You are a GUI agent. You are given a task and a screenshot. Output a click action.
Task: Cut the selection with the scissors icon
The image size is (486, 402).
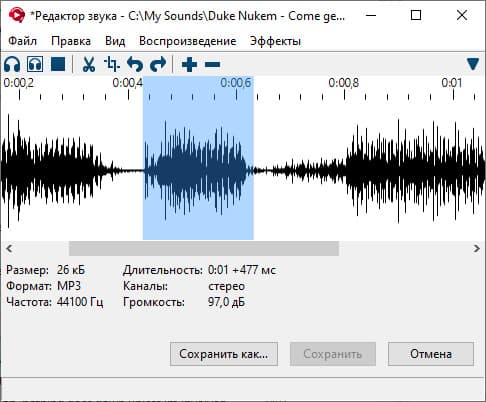click(89, 64)
